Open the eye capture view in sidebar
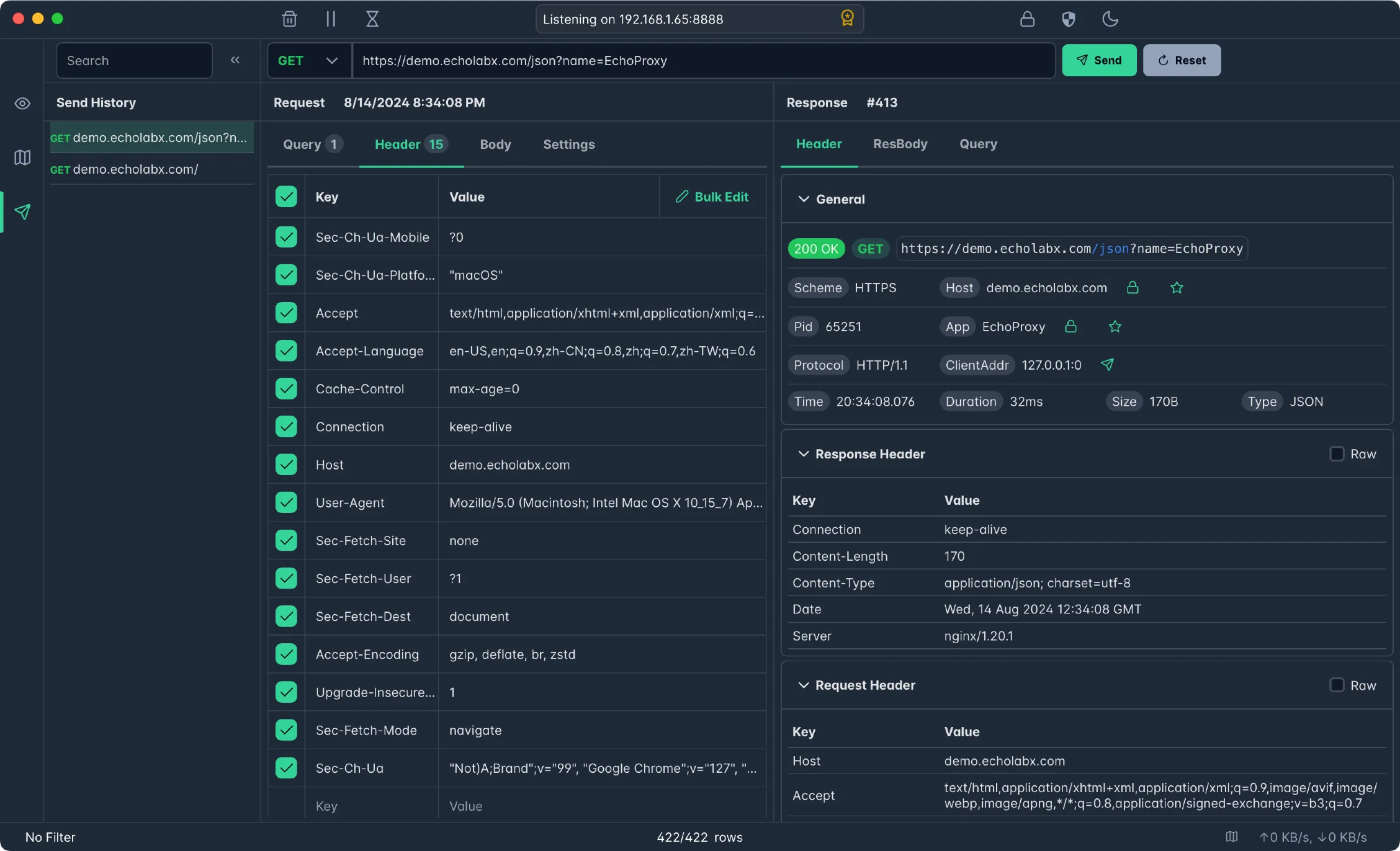This screenshot has height=851, width=1400. [22, 104]
